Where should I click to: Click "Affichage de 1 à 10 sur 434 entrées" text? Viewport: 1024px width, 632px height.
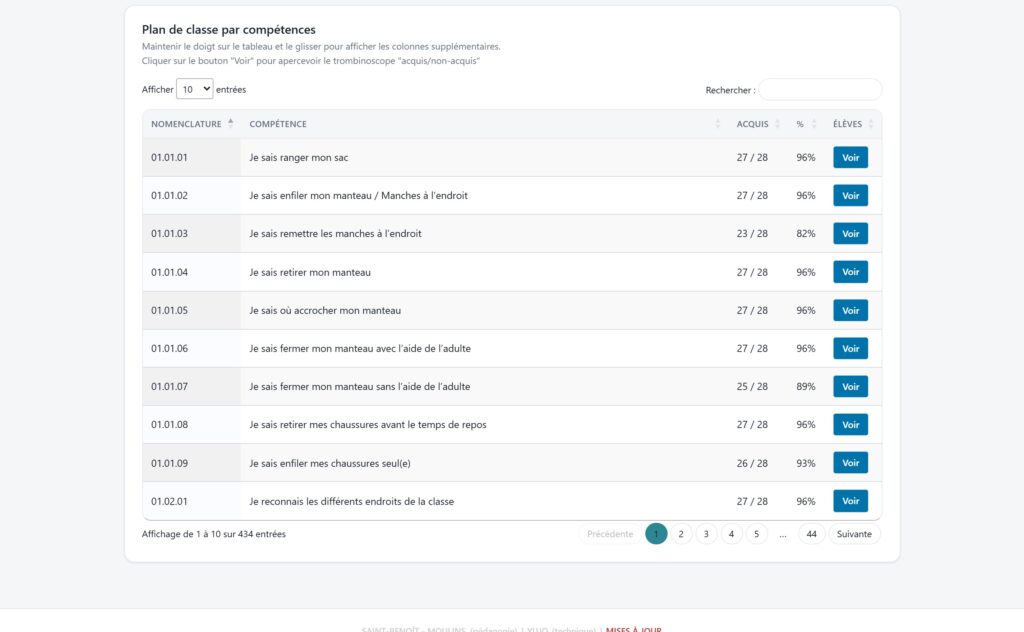(214, 534)
